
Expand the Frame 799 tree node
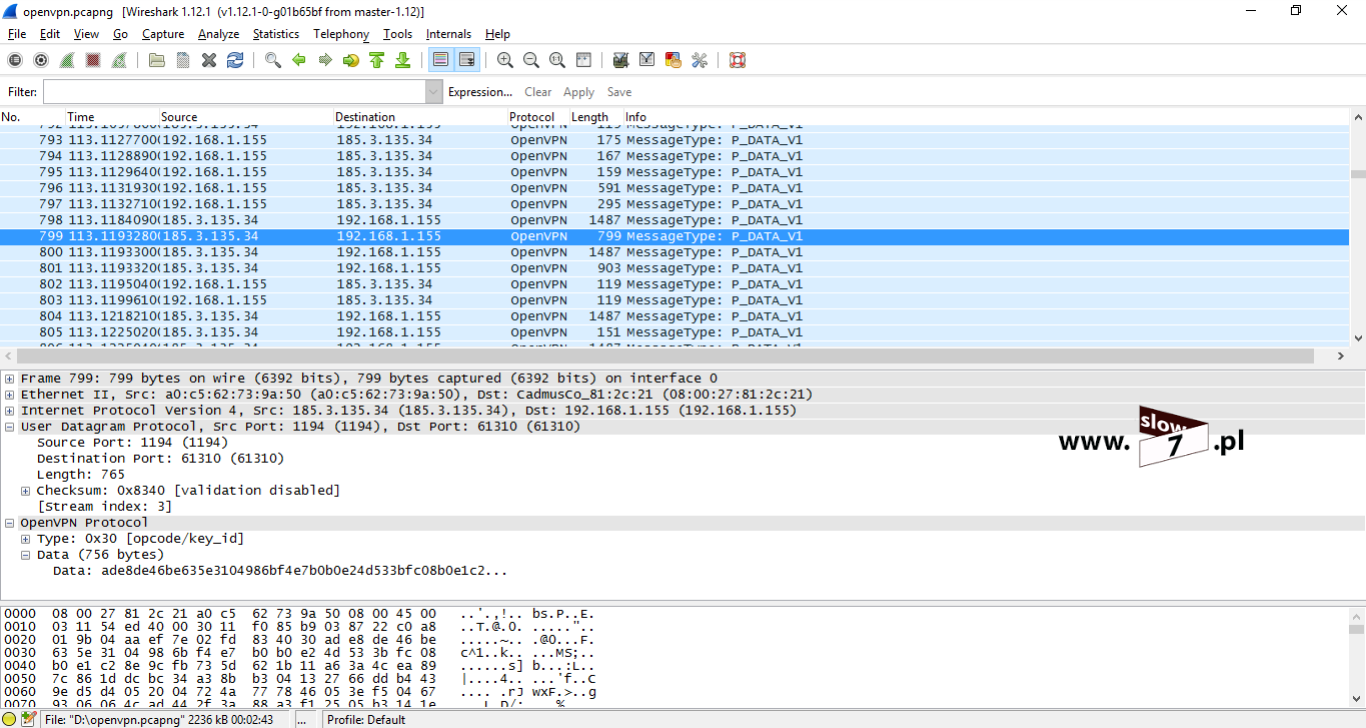[x=10, y=379]
